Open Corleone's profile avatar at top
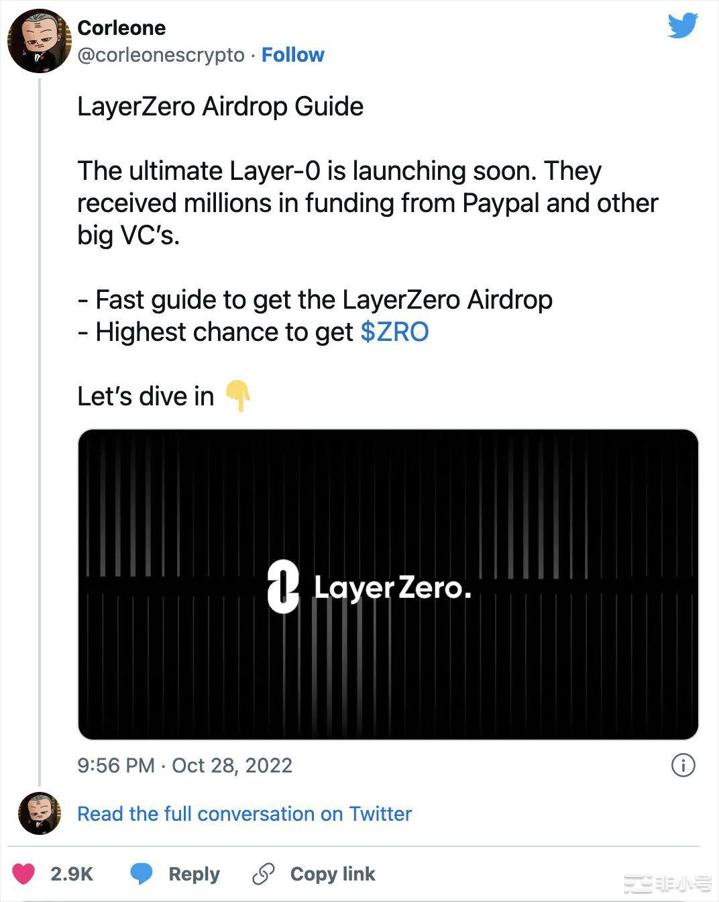 38,42
